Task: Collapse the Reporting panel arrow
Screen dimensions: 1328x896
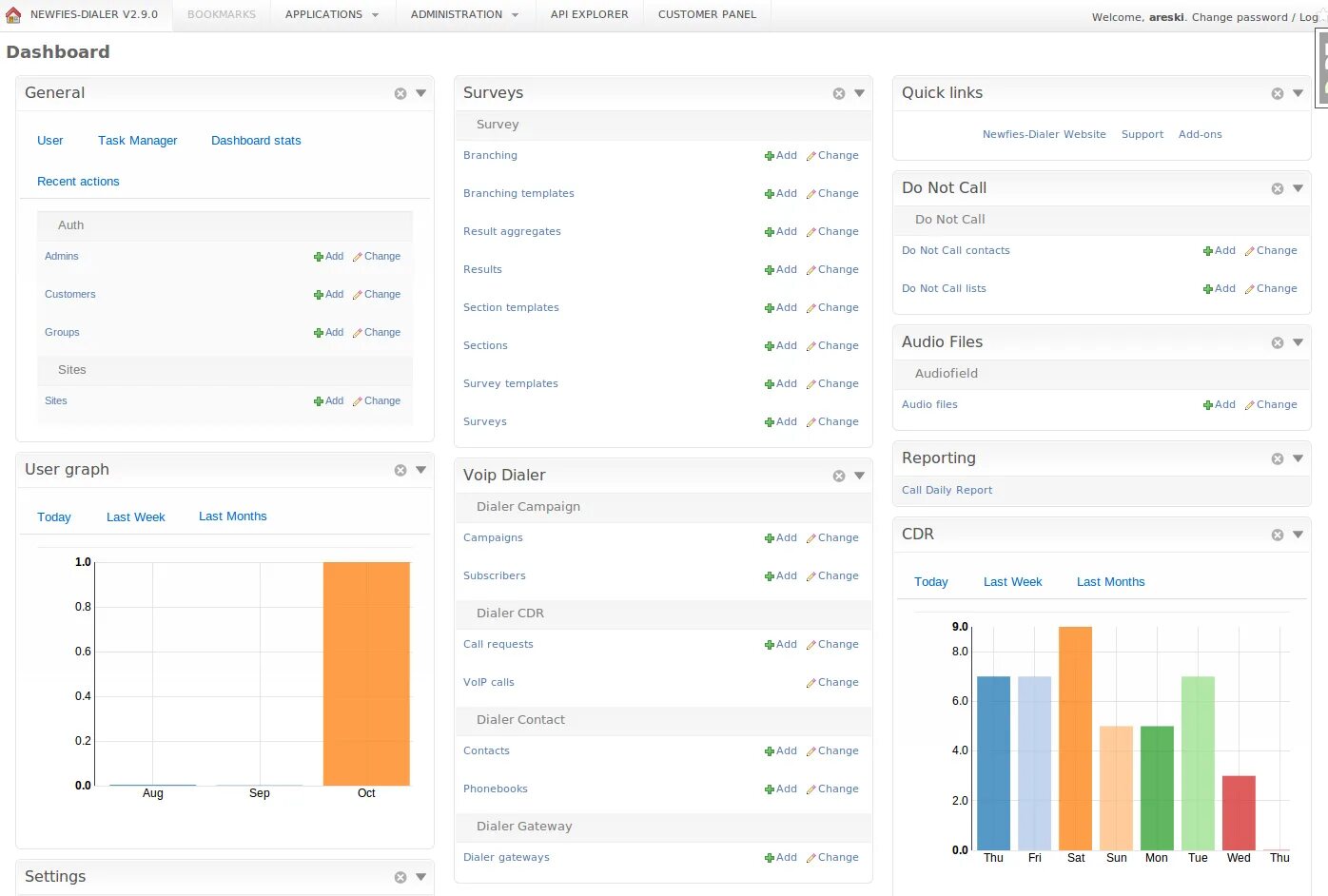Action: click(1298, 458)
